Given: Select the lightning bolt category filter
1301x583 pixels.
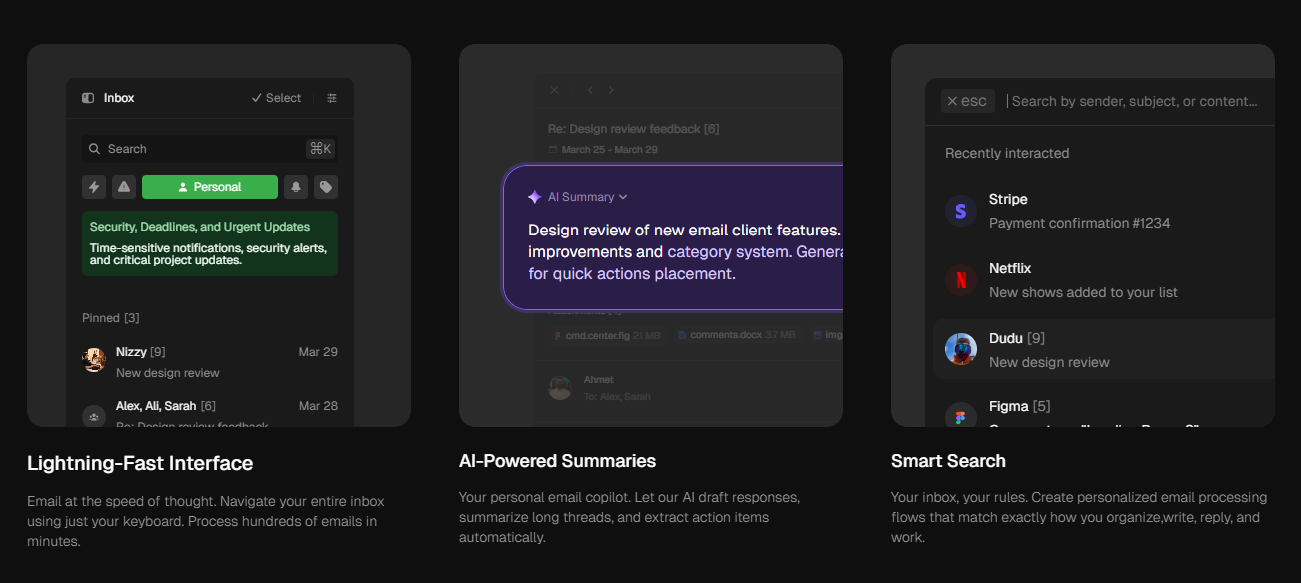Looking at the screenshot, I should (94, 187).
